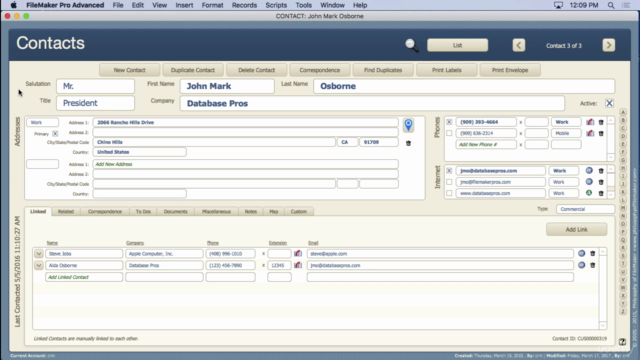Click the Add Linked Contact field
This screenshot has width=640, height=360.
point(84,277)
